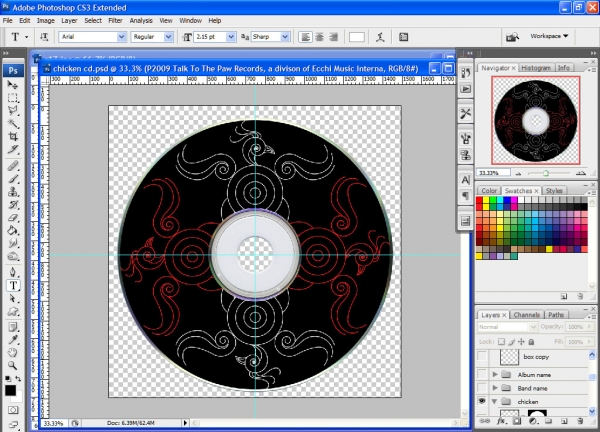Open the Actions dock icon
This screenshot has height=432, width=600.
[466, 89]
